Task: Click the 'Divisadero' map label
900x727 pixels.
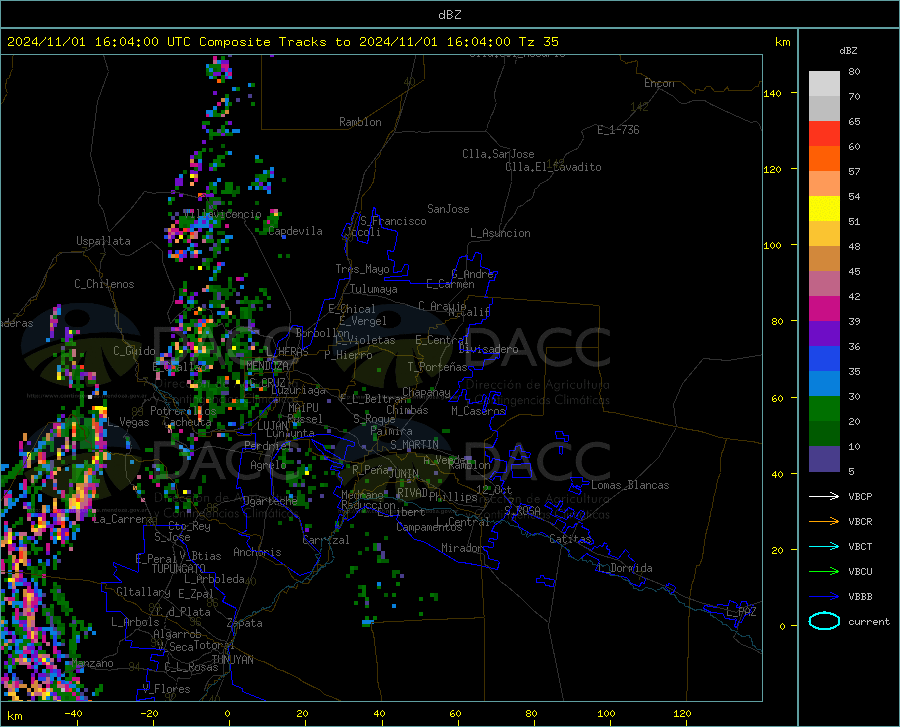Action: pyautogui.click(x=488, y=349)
